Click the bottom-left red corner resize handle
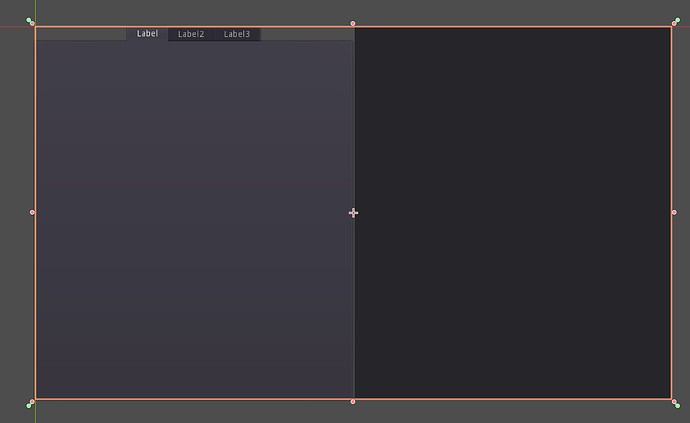 32,401
